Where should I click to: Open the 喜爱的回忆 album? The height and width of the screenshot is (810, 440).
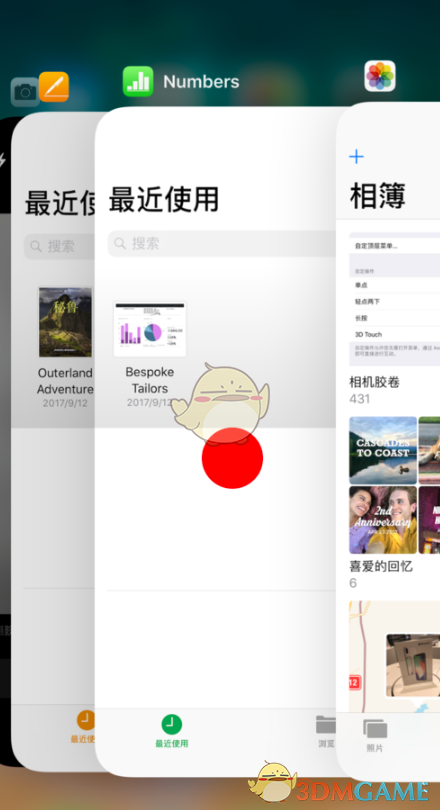coord(381,566)
